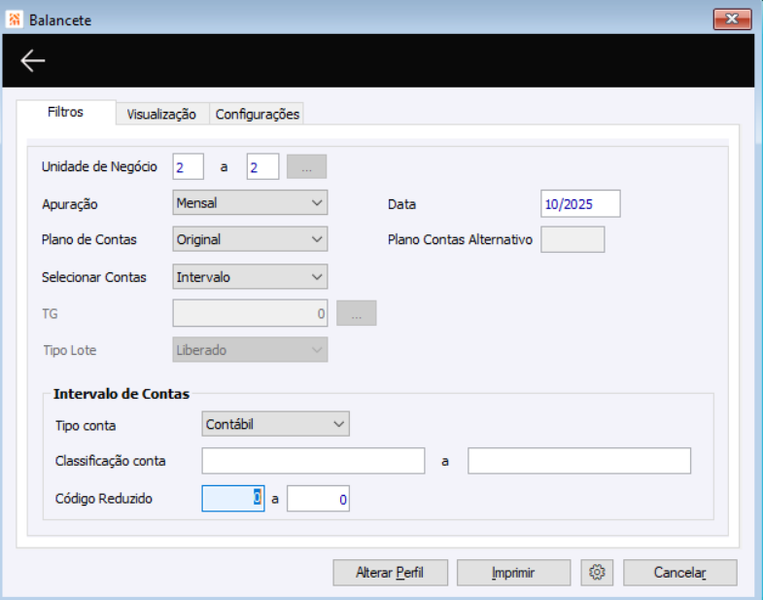The width and height of the screenshot is (763, 600).
Task: Open the gear settings icon button
Action: [x=597, y=572]
